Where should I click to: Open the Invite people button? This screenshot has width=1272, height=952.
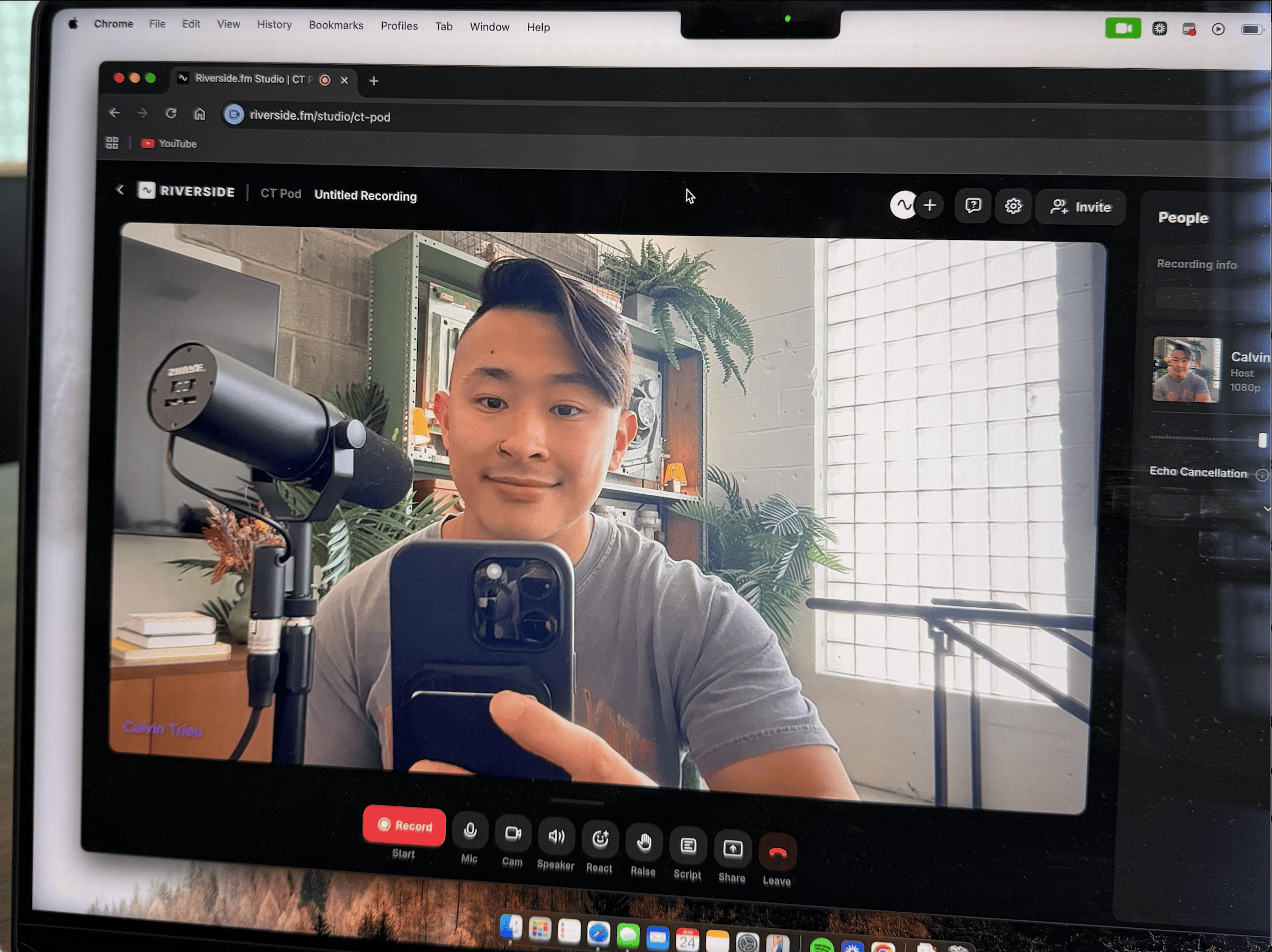click(1081, 207)
